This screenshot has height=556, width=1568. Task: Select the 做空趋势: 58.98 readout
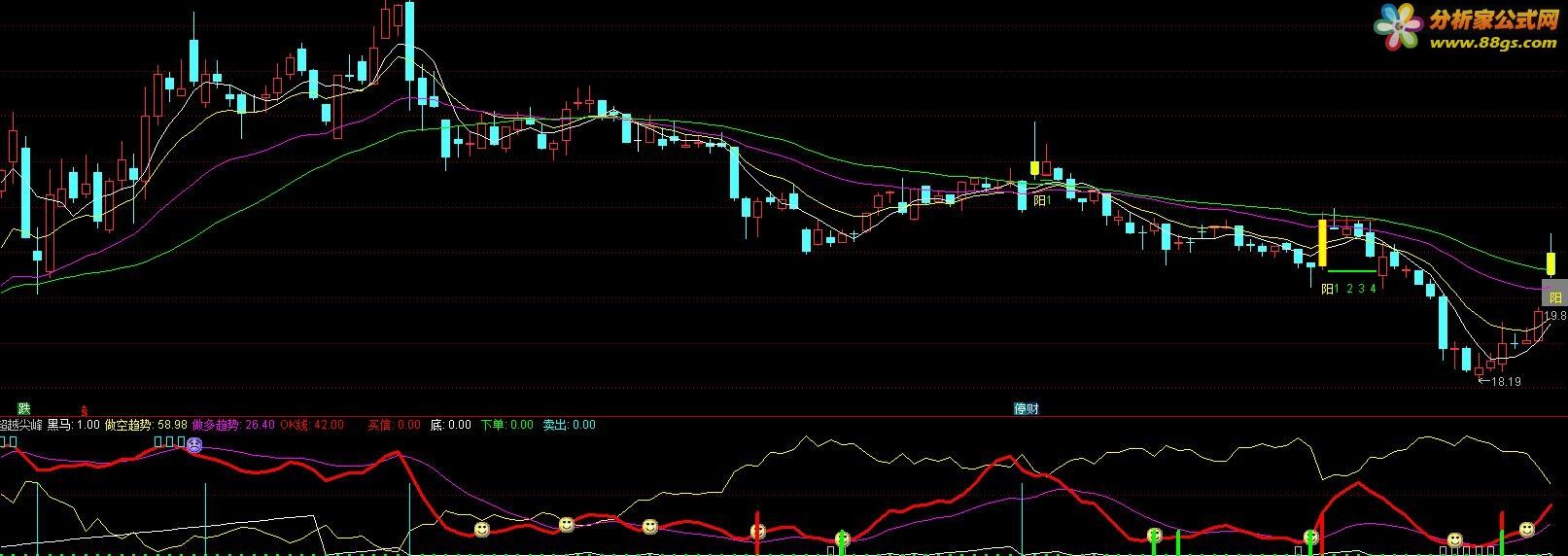[x=146, y=425]
